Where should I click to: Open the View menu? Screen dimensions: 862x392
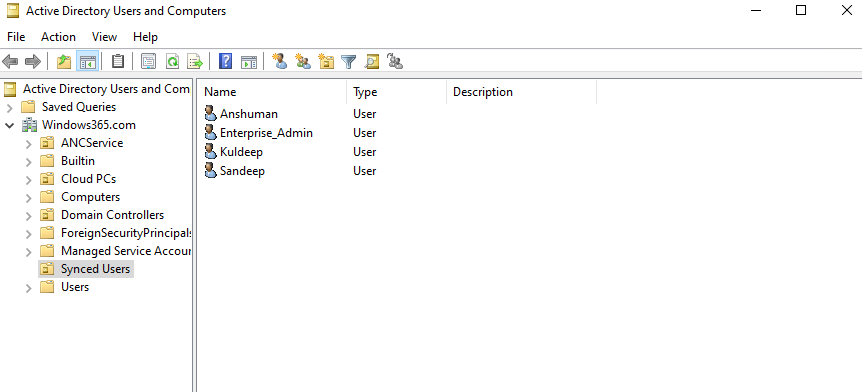(104, 37)
